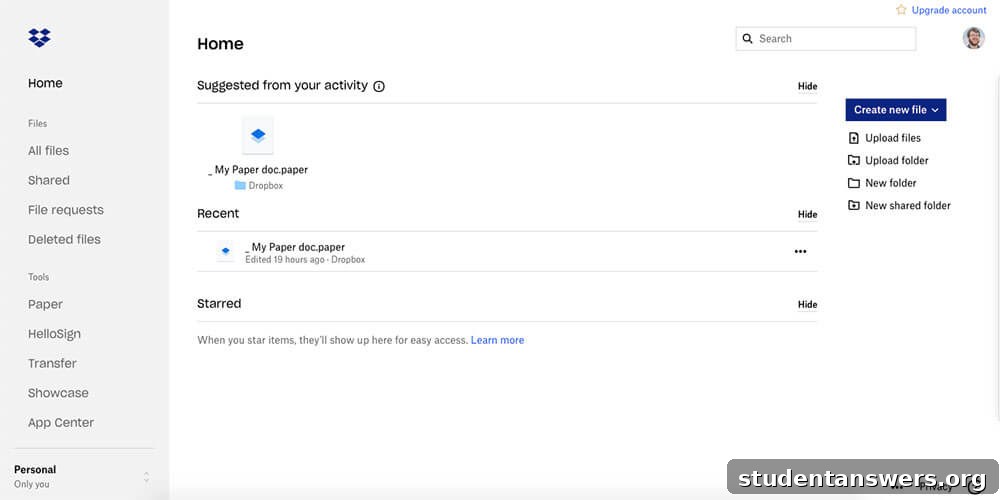Click the Learn more link

[x=497, y=340]
